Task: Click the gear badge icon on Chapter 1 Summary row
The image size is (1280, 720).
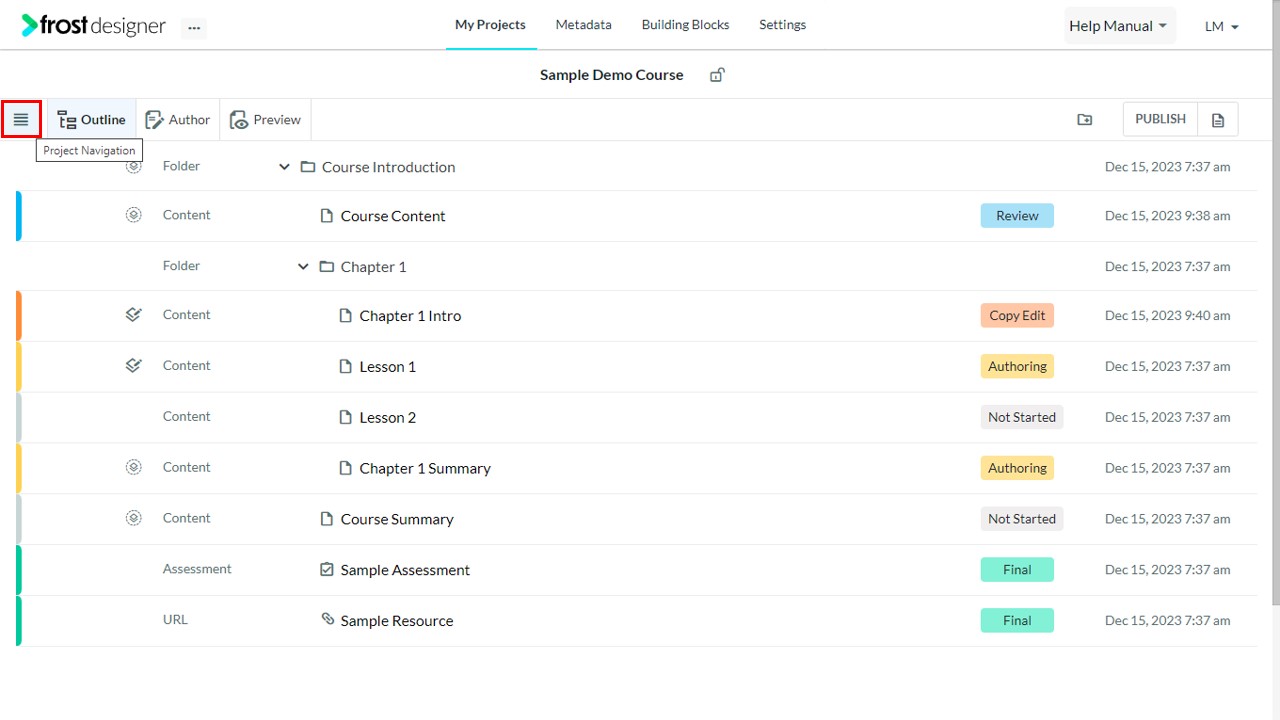Action: click(x=134, y=467)
